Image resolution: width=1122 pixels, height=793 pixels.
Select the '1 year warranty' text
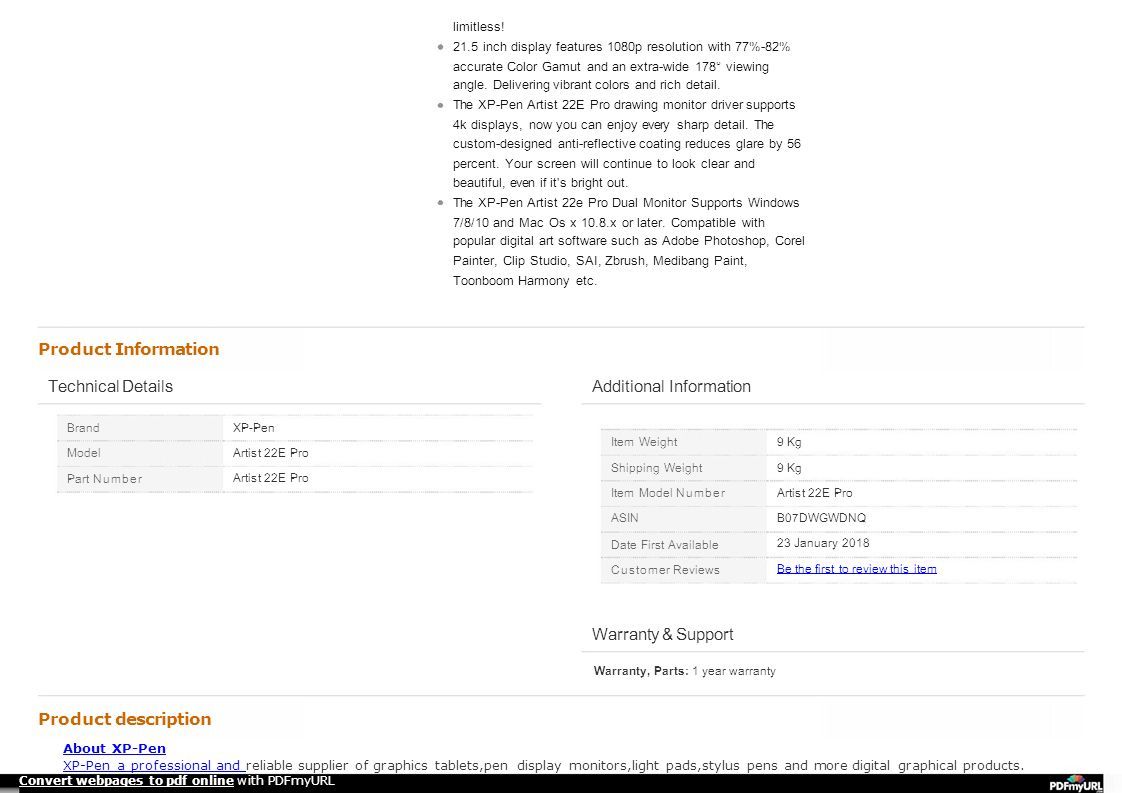734,671
